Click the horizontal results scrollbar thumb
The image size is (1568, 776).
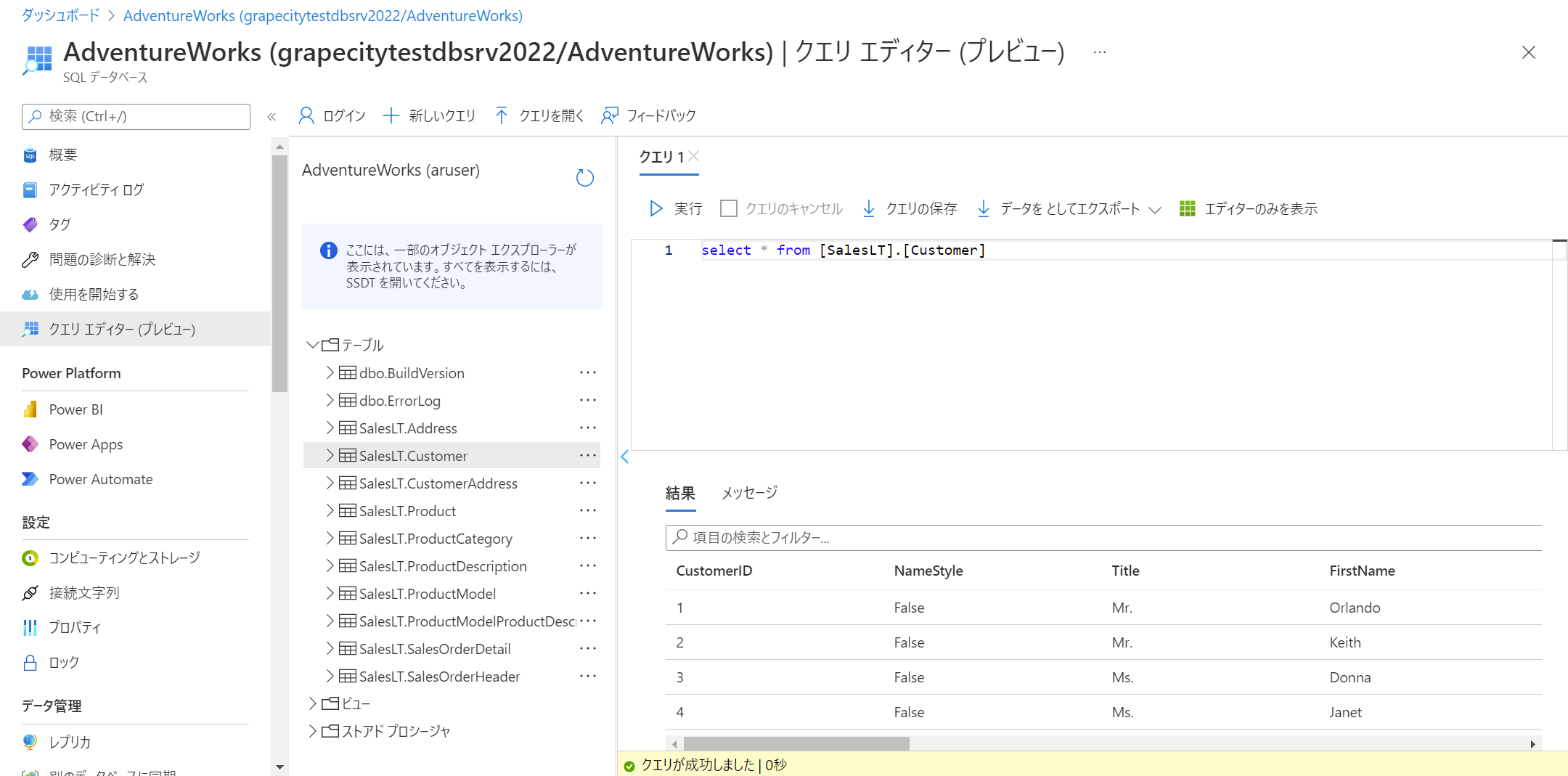point(796,743)
